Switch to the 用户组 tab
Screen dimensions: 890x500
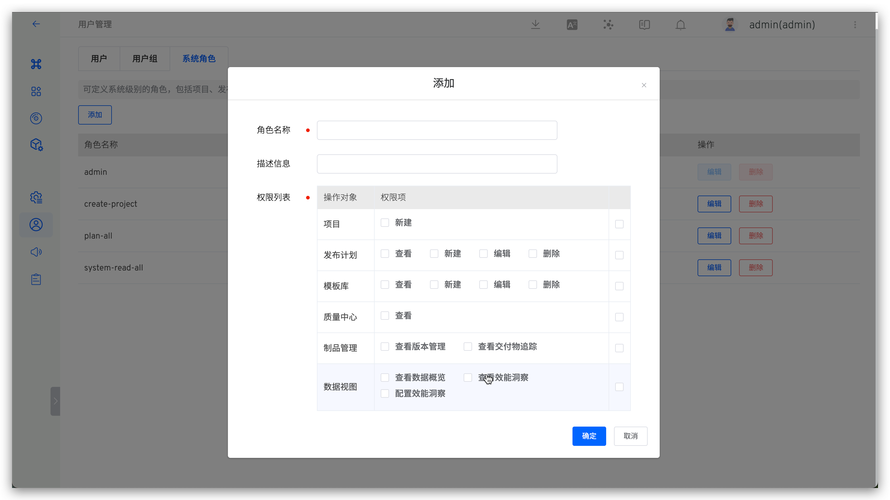click(145, 59)
